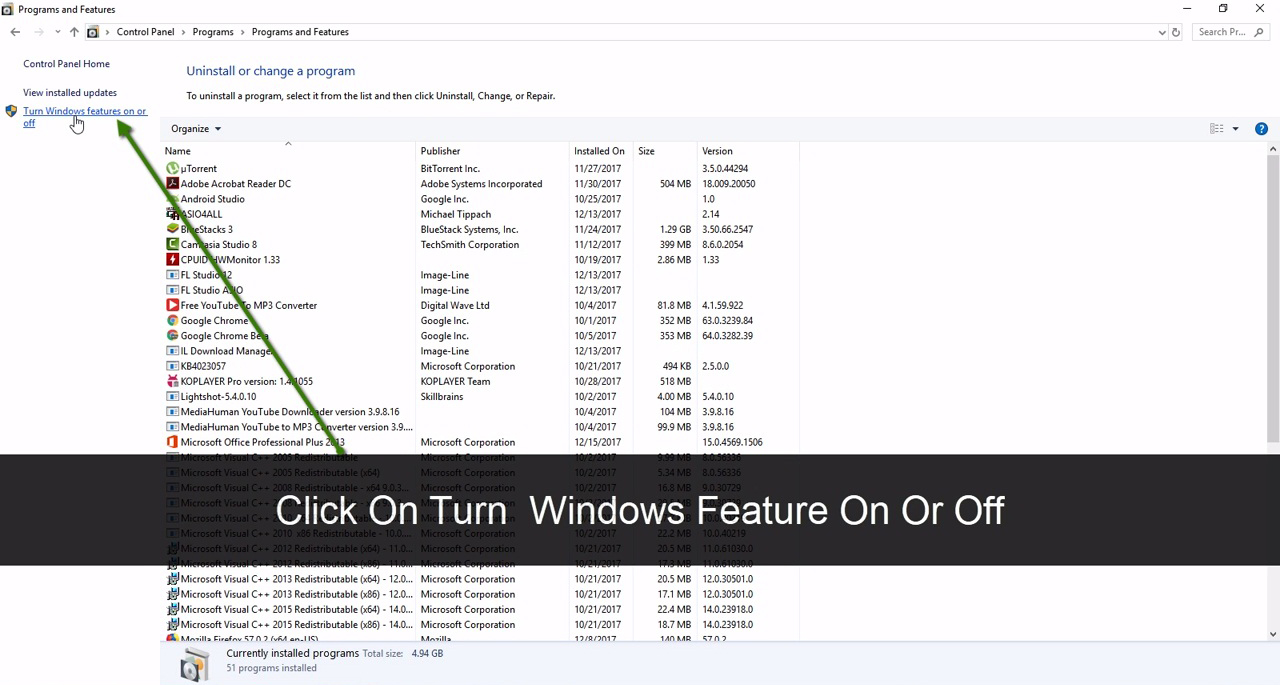This screenshot has width=1280, height=685.
Task: Select MediaHuman YouTube Downloader version 3.9.8.16
Action: pyautogui.click(x=482, y=412)
